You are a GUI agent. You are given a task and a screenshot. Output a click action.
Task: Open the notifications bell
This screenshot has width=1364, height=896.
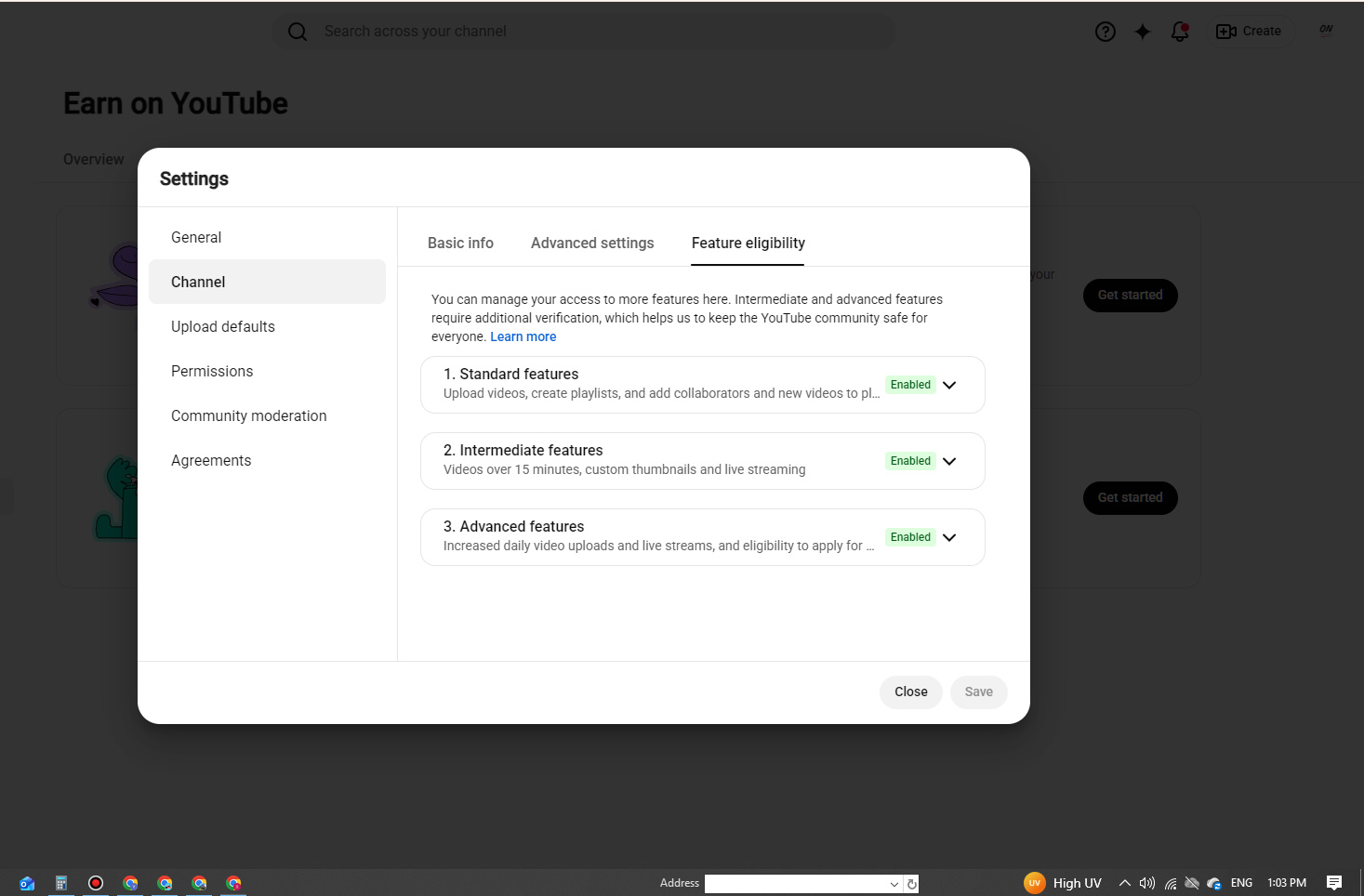click(1180, 32)
